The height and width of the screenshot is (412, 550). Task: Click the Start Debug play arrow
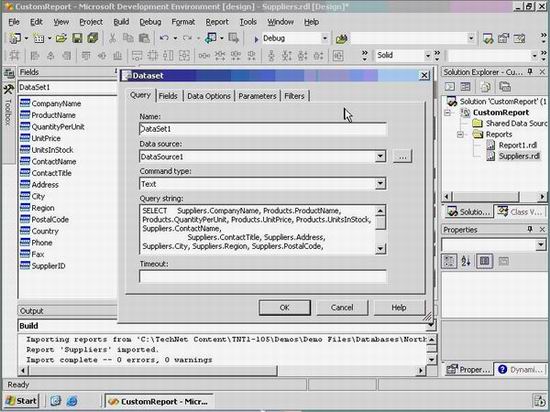(256, 39)
